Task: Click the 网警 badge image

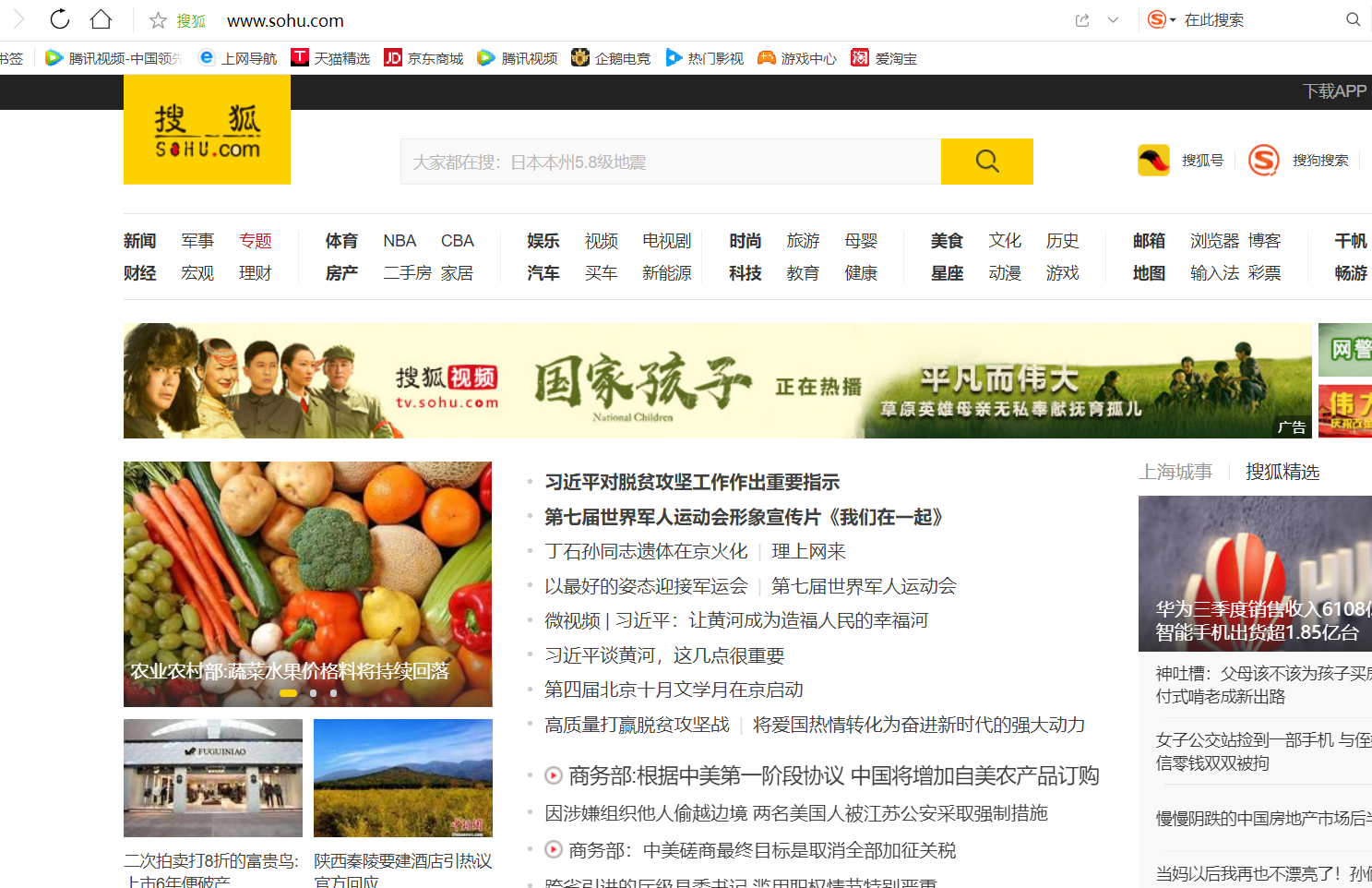Action: pyautogui.click(x=1345, y=350)
